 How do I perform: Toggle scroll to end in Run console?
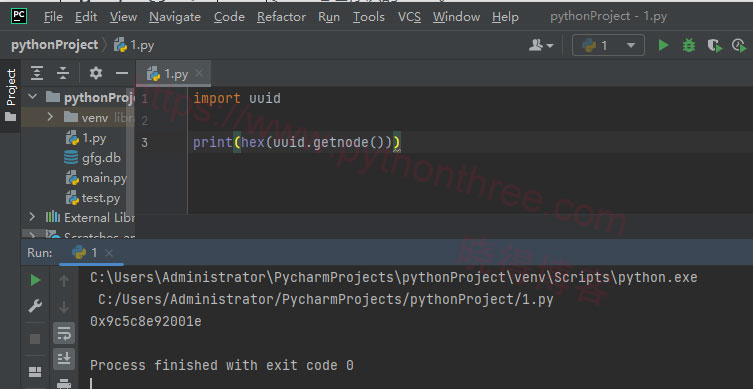[x=64, y=358]
